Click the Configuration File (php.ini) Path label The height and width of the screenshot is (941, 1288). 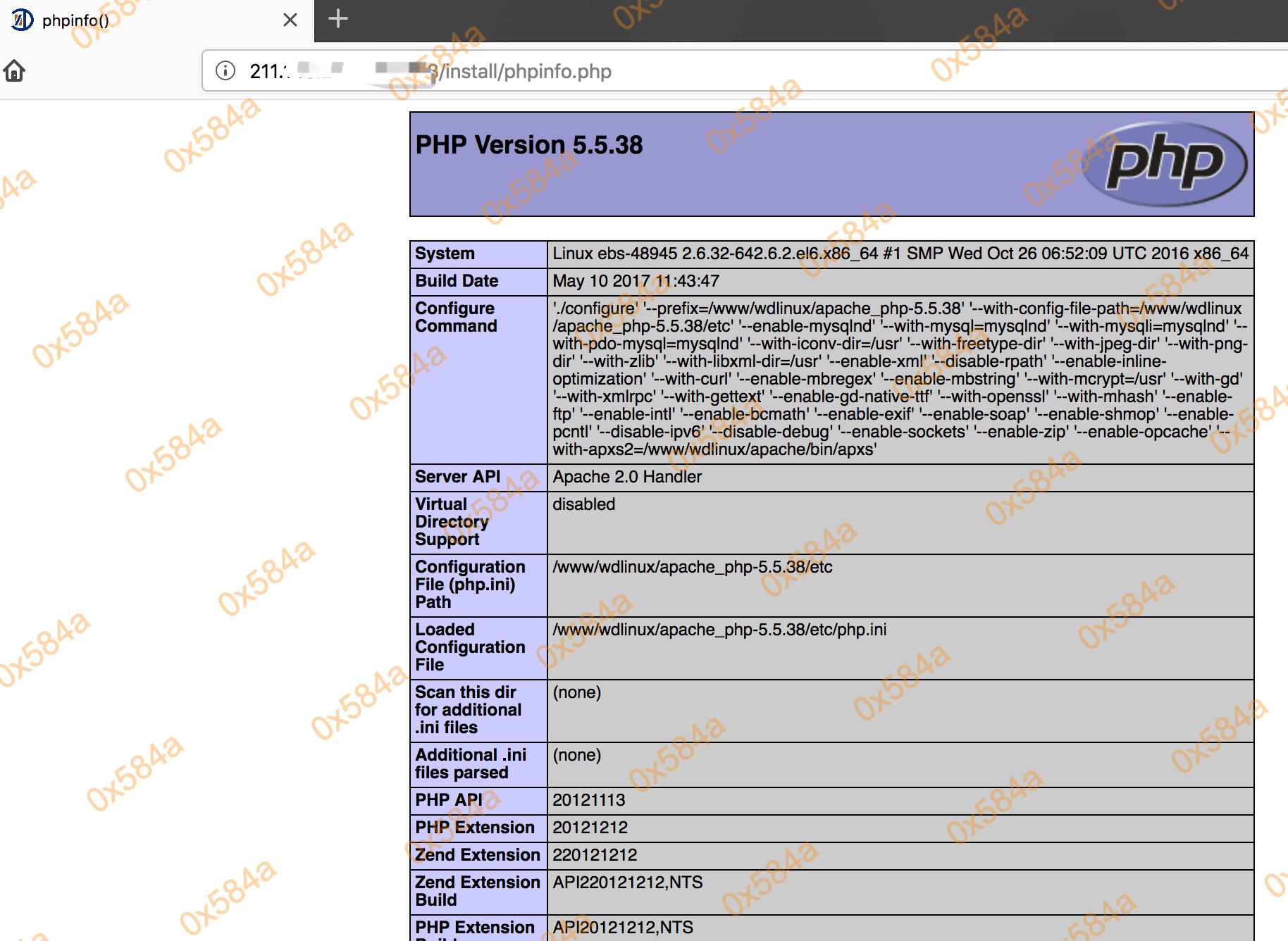point(469,585)
